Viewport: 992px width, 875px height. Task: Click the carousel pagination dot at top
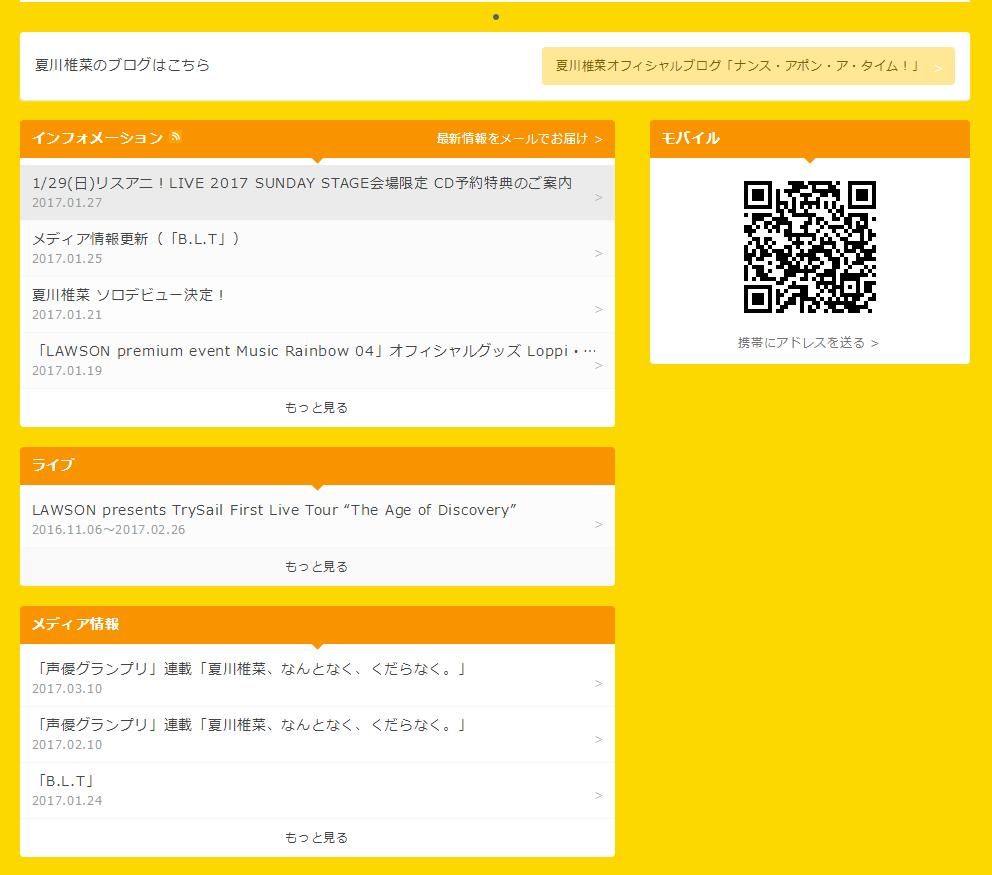tap(496, 17)
